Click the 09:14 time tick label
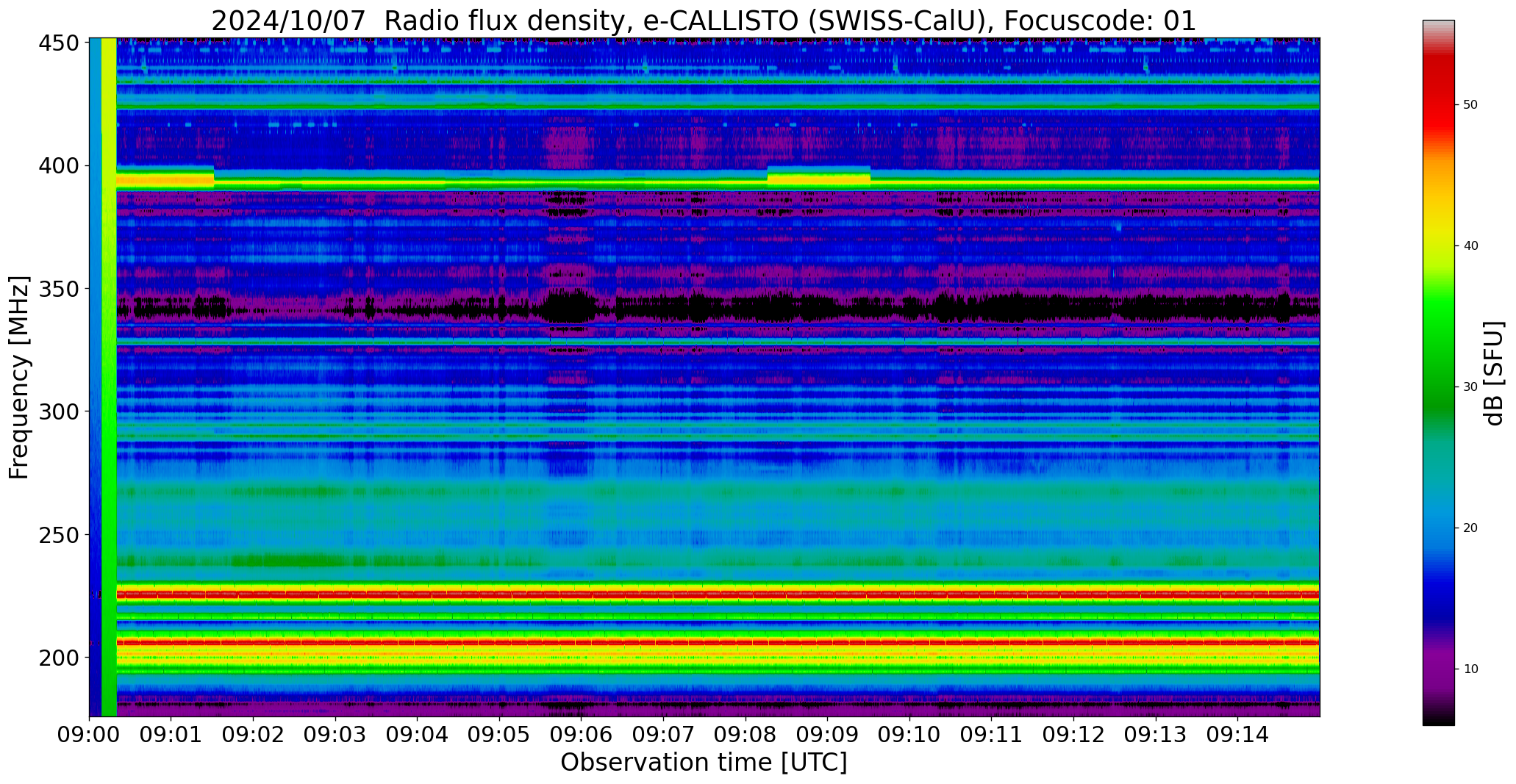Screen dimensions: 1516x784 1237,735
